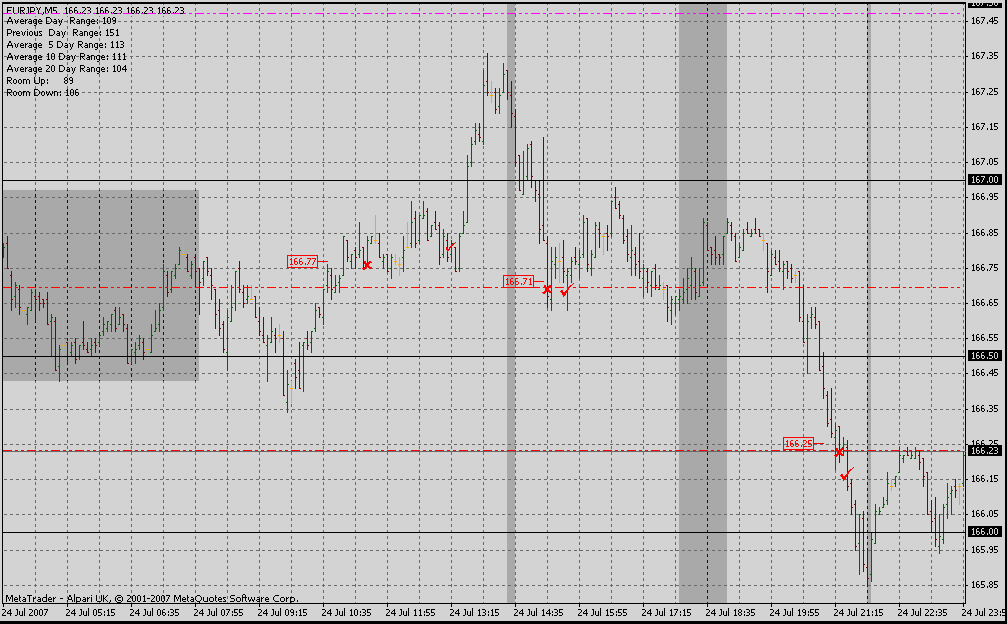Screen dimensions: 1007x624
Task: Select the 166.71 price tag label
Action: pyautogui.click(x=518, y=282)
